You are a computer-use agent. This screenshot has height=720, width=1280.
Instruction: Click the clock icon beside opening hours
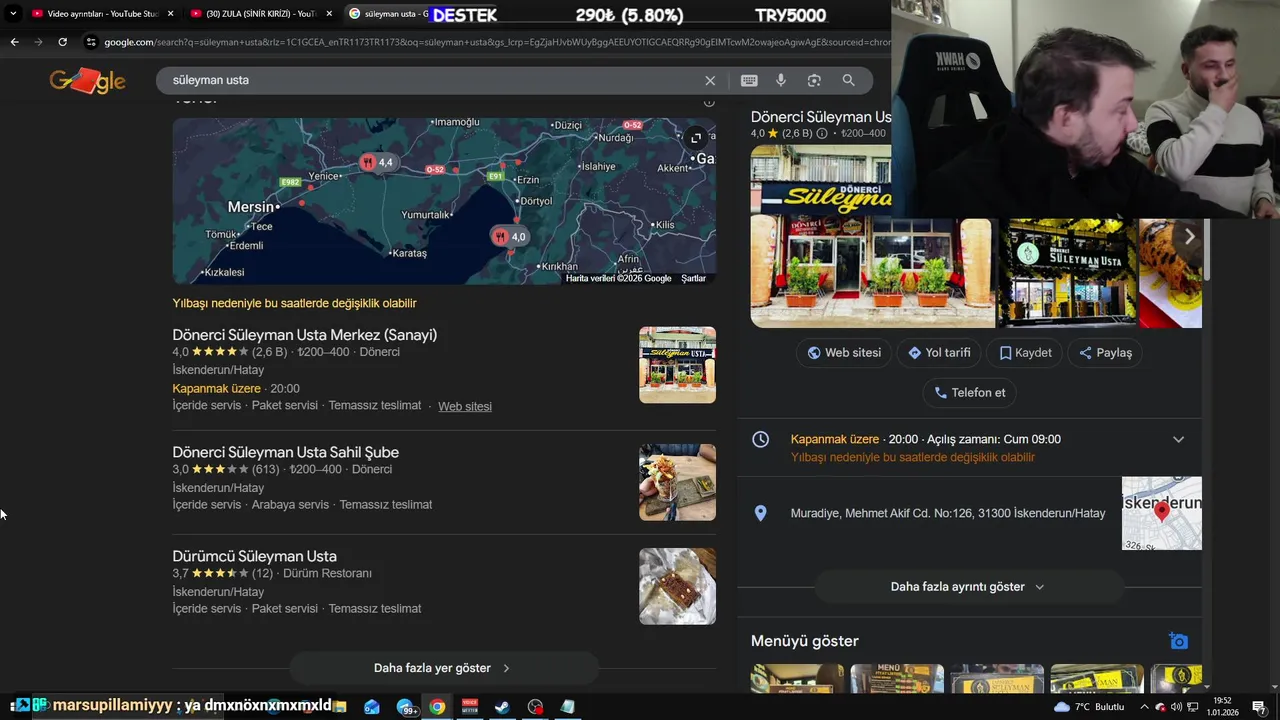click(760, 439)
